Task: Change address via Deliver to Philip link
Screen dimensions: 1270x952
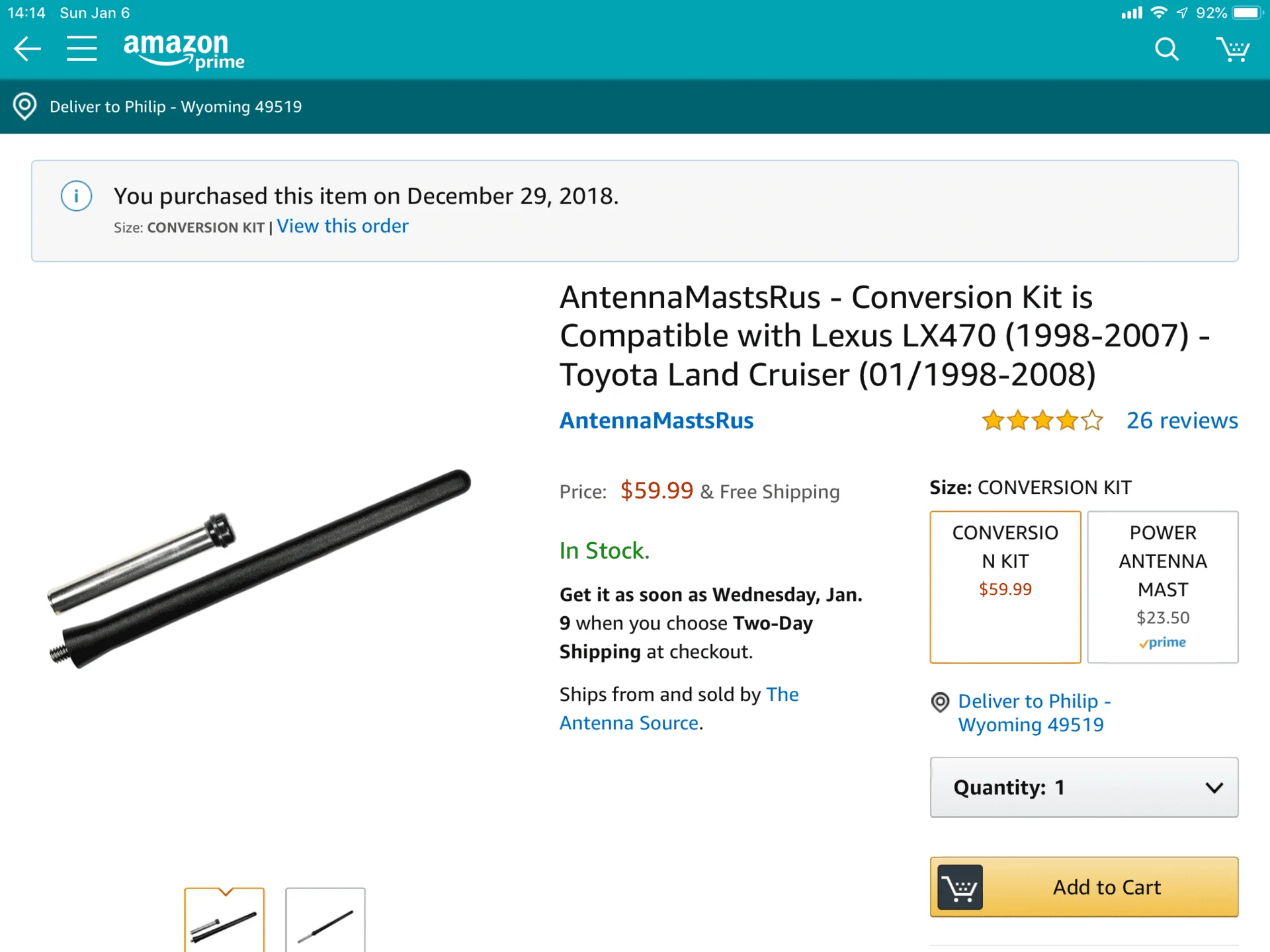Action: point(1033,713)
